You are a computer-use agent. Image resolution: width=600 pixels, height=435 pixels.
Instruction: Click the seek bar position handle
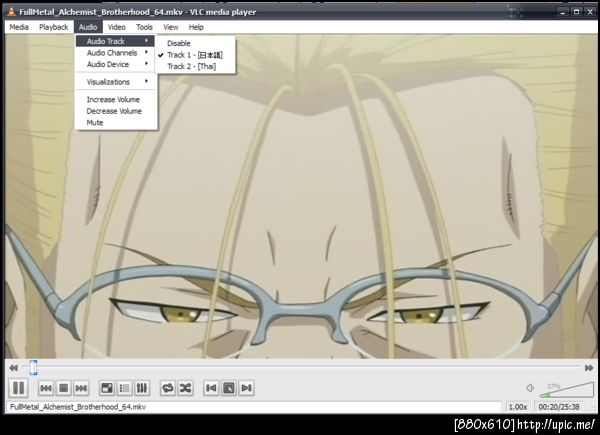click(33, 368)
